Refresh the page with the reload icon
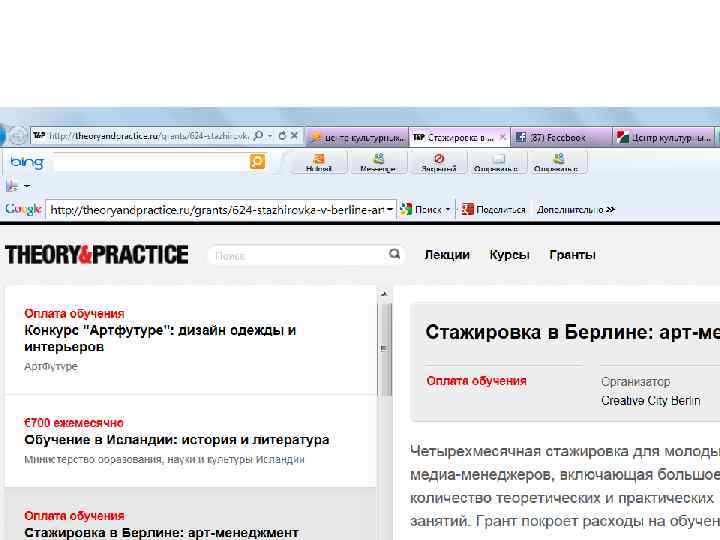The width and height of the screenshot is (720, 540). (x=282, y=136)
